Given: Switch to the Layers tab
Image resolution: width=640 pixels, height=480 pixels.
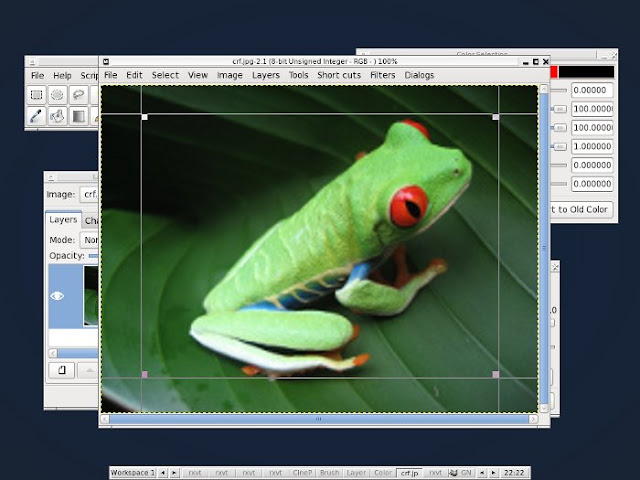Looking at the screenshot, I should tap(63, 220).
